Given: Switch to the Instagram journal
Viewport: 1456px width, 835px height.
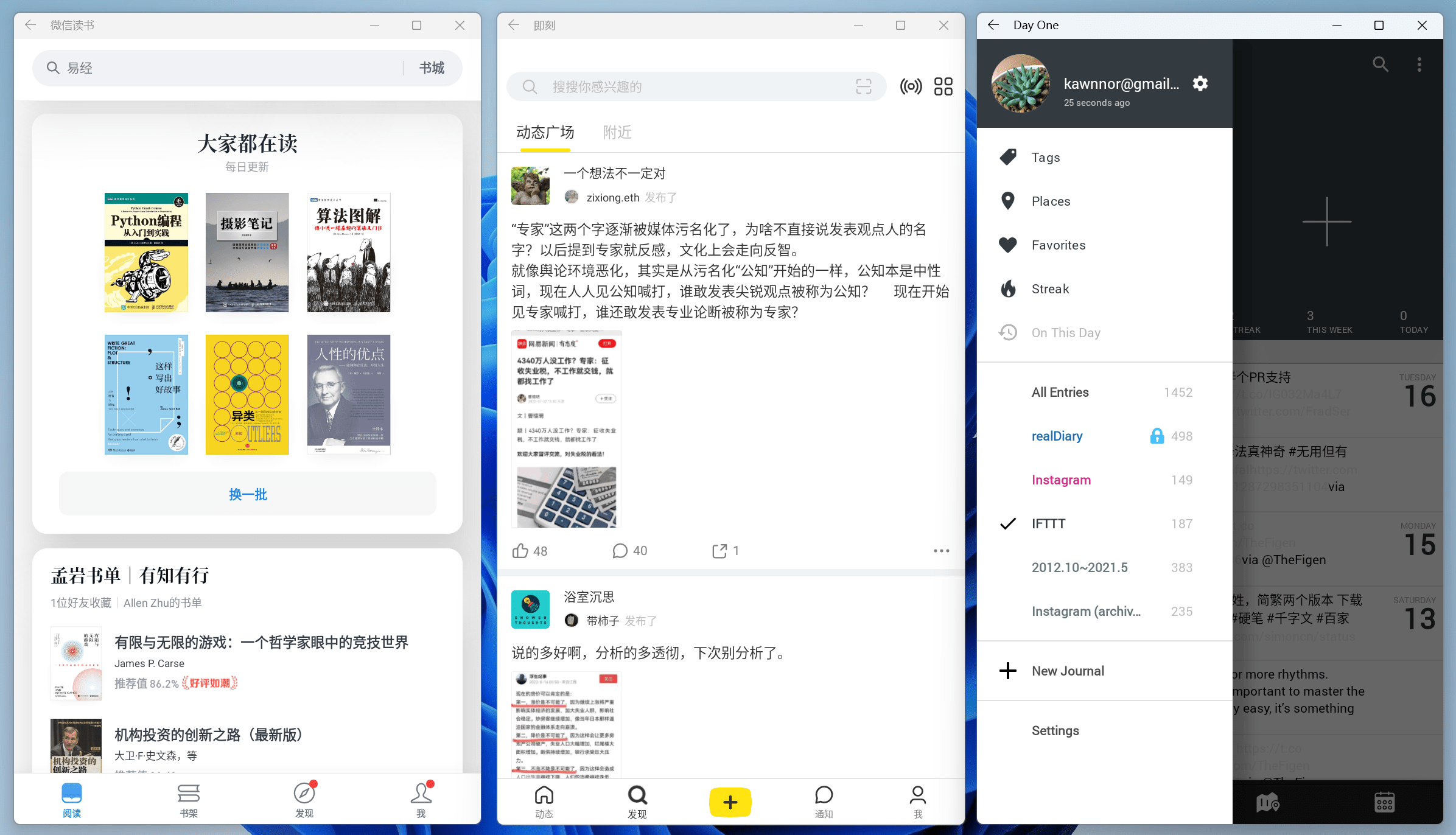Looking at the screenshot, I should tap(1061, 480).
